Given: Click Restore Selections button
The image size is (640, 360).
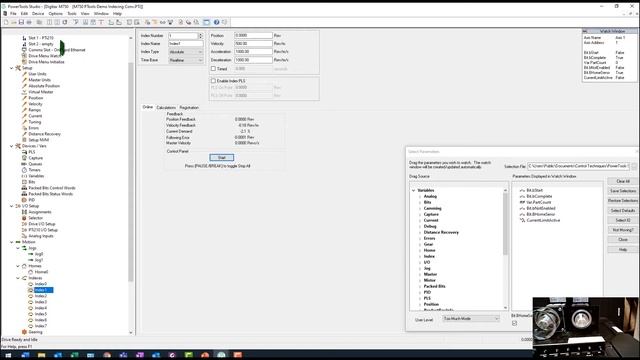Looking at the screenshot, I should click(x=622, y=201).
